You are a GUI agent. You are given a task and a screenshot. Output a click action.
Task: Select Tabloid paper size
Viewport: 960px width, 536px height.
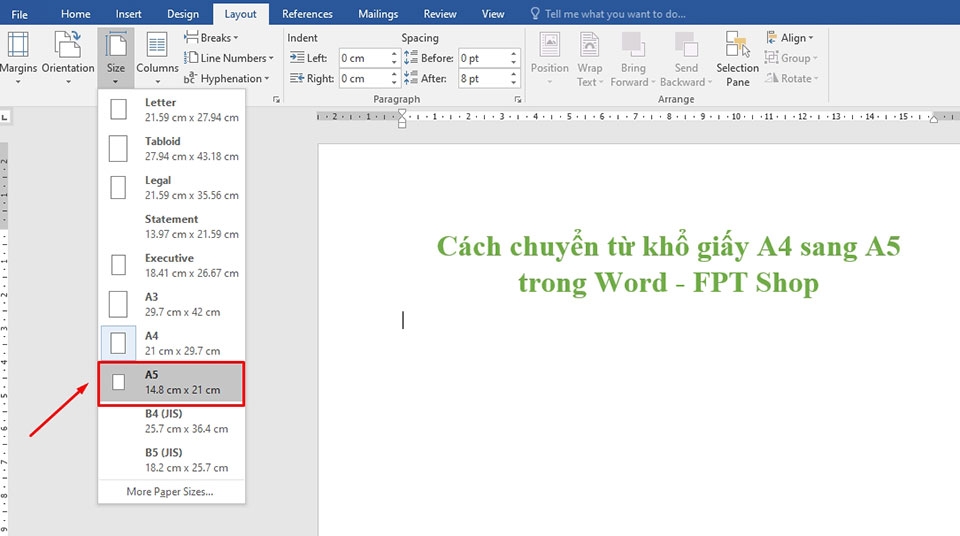[x=171, y=148]
